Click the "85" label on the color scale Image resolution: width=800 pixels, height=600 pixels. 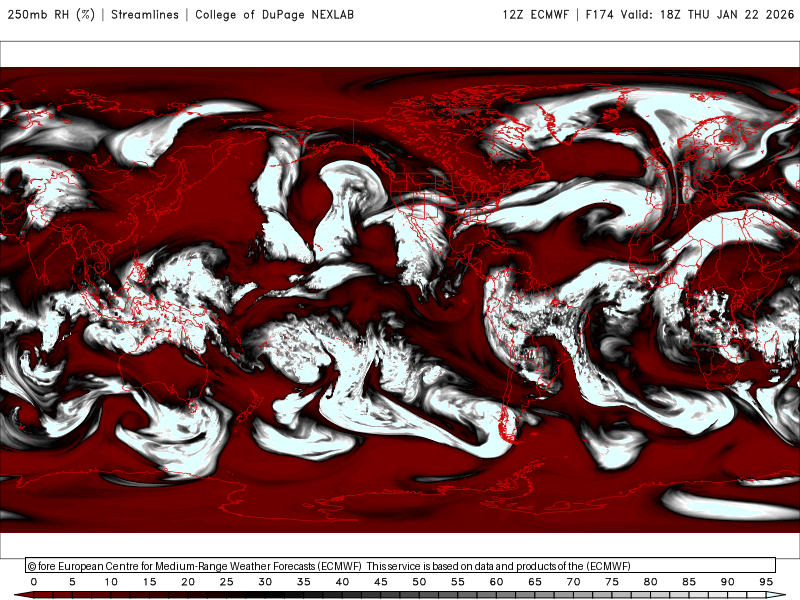pos(689,582)
